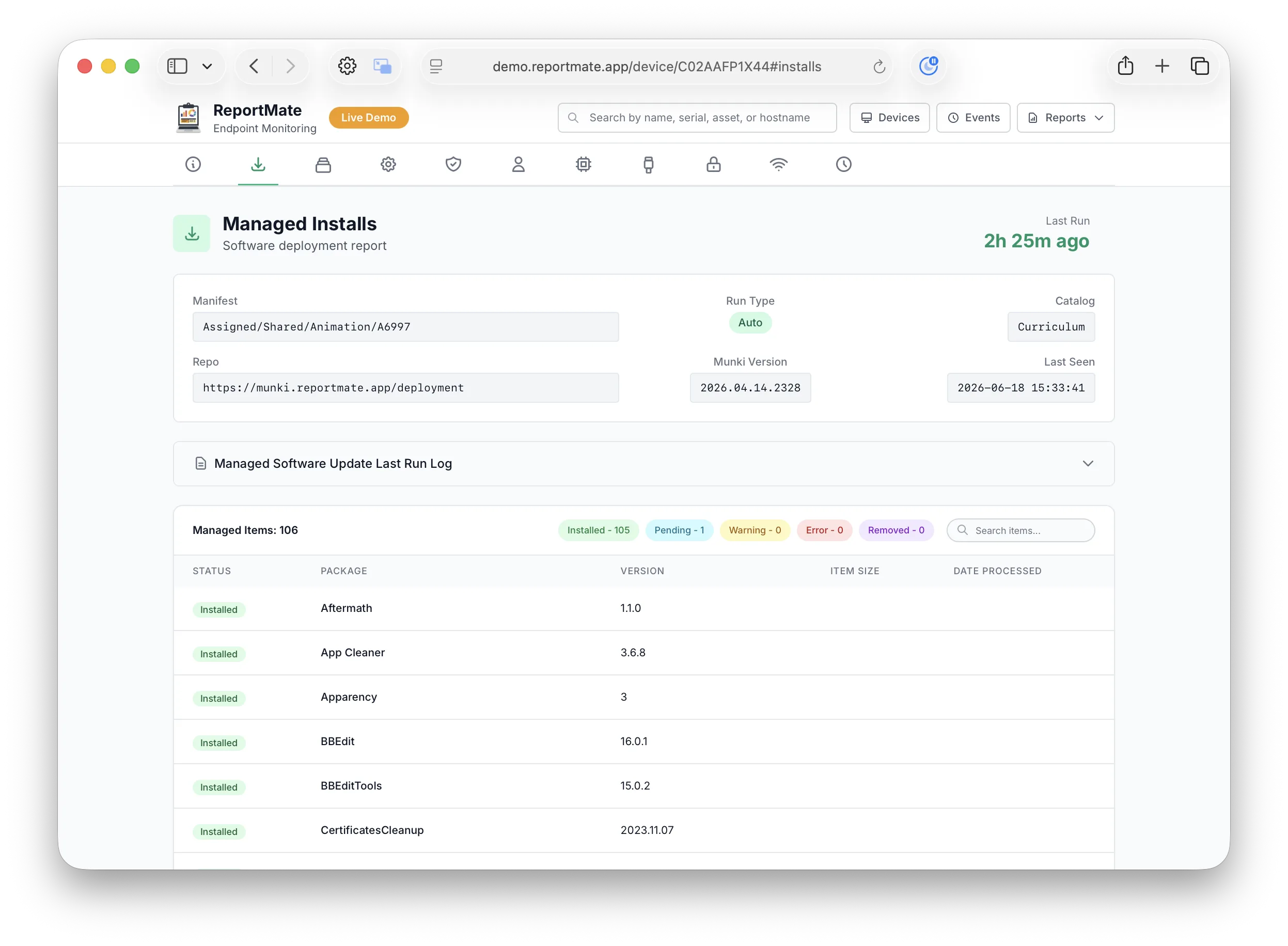Image resolution: width=1288 pixels, height=946 pixels.
Task: Sort by the PACKAGE column header
Action: (x=343, y=571)
